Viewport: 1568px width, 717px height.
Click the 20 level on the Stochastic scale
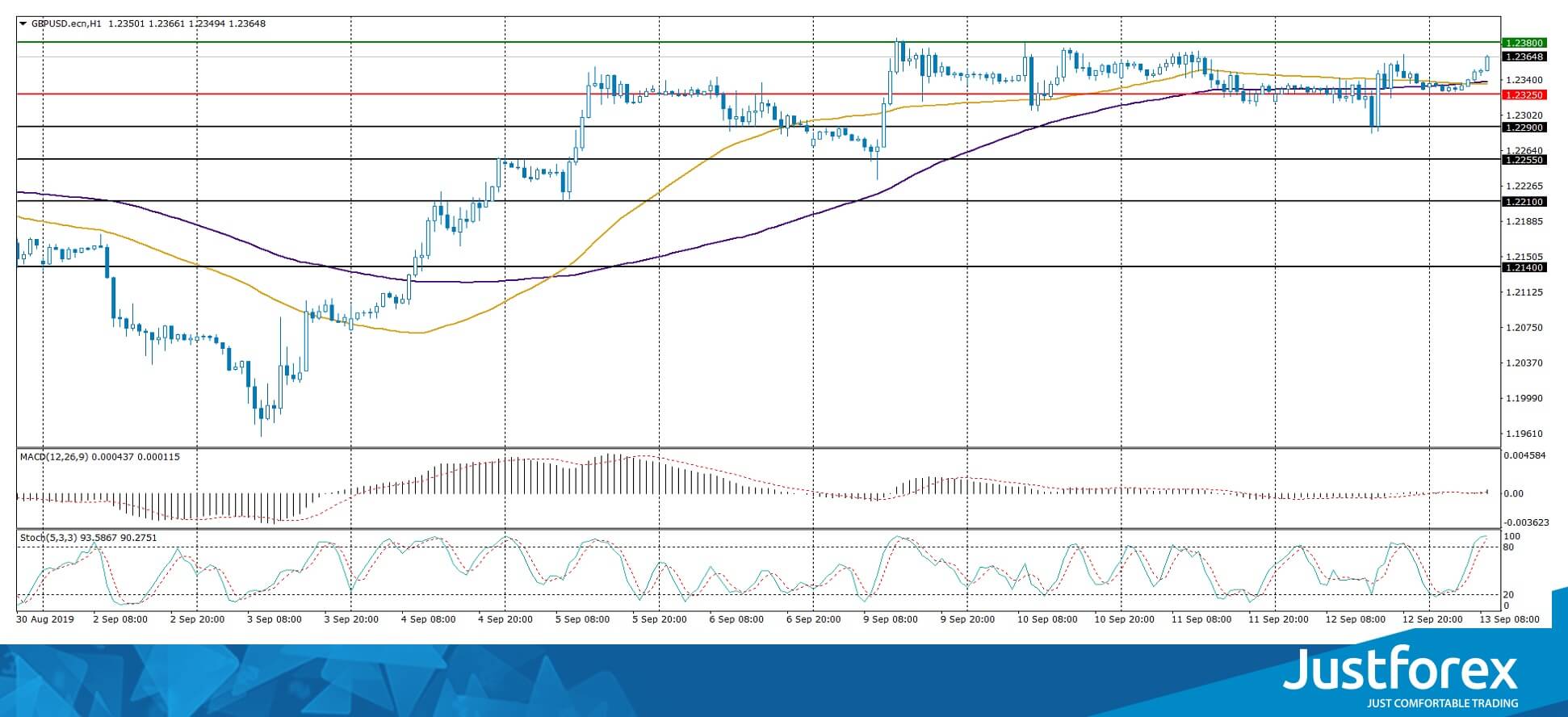pyautogui.click(x=1510, y=595)
